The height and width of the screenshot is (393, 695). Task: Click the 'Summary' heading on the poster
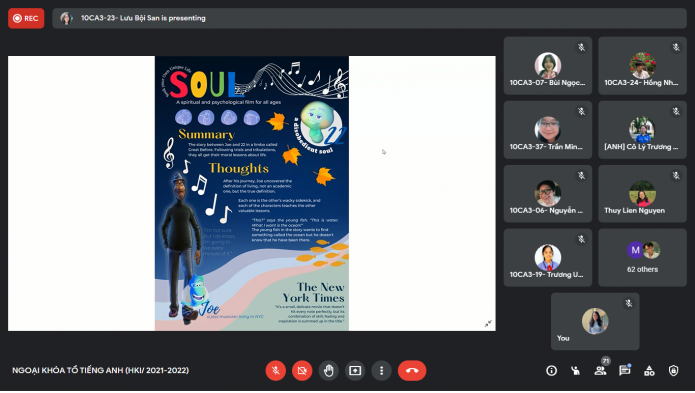pyautogui.click(x=206, y=134)
